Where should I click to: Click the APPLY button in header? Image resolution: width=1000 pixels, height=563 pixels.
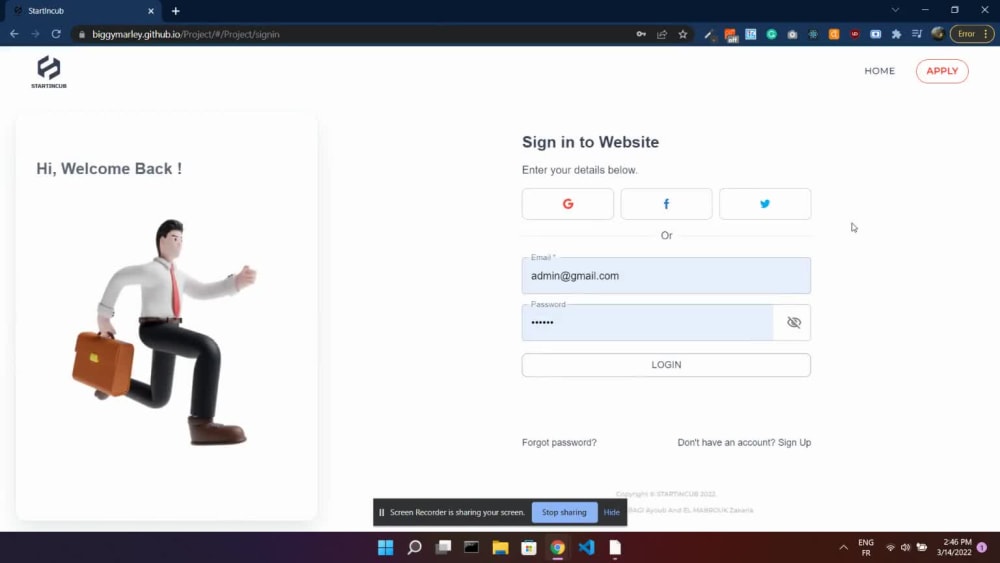click(x=942, y=71)
